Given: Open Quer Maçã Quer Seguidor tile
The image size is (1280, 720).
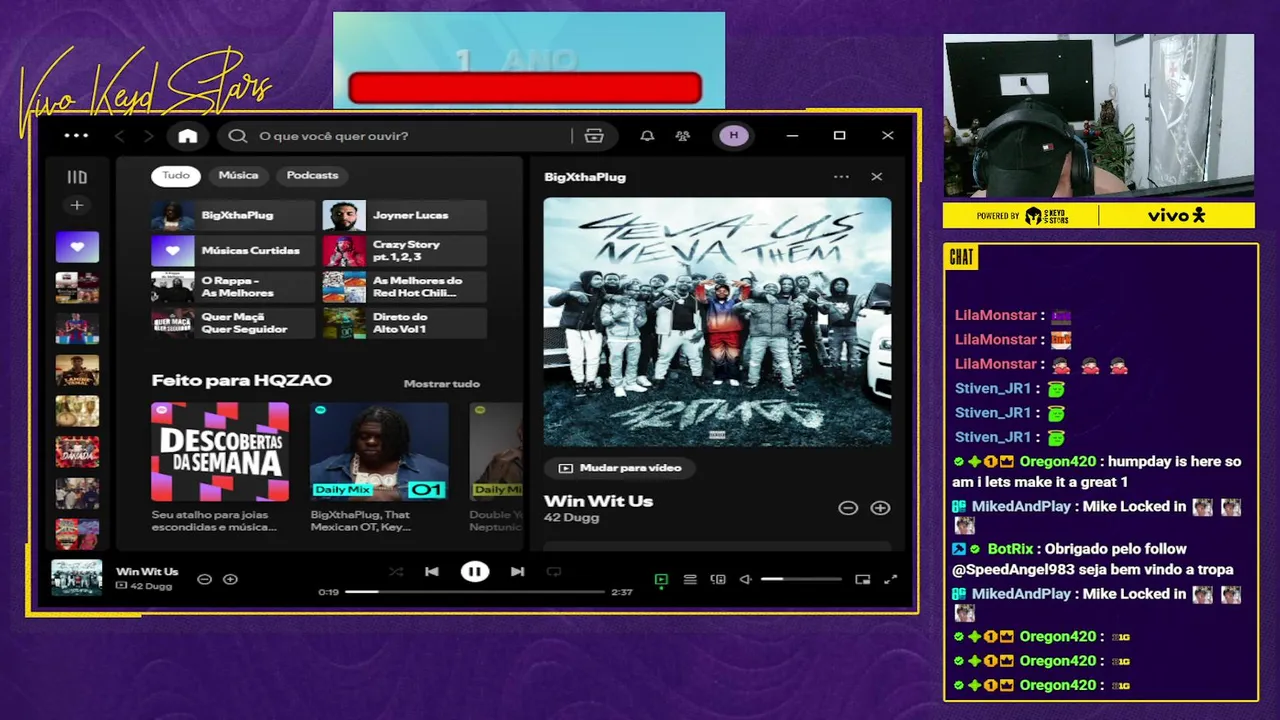Looking at the screenshot, I should [x=233, y=323].
